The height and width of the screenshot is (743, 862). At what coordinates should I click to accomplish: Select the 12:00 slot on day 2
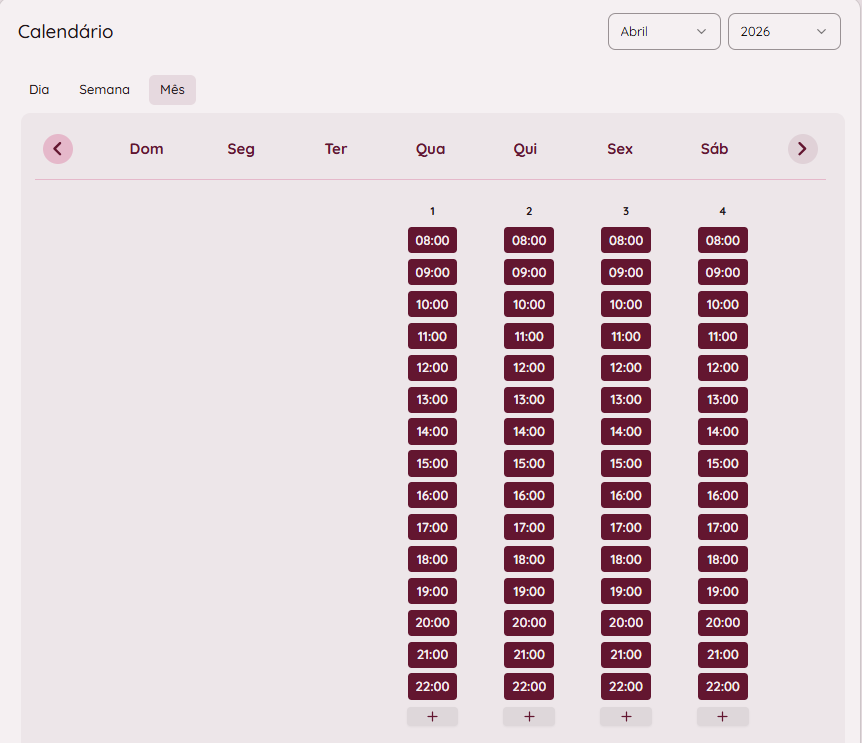coord(529,368)
